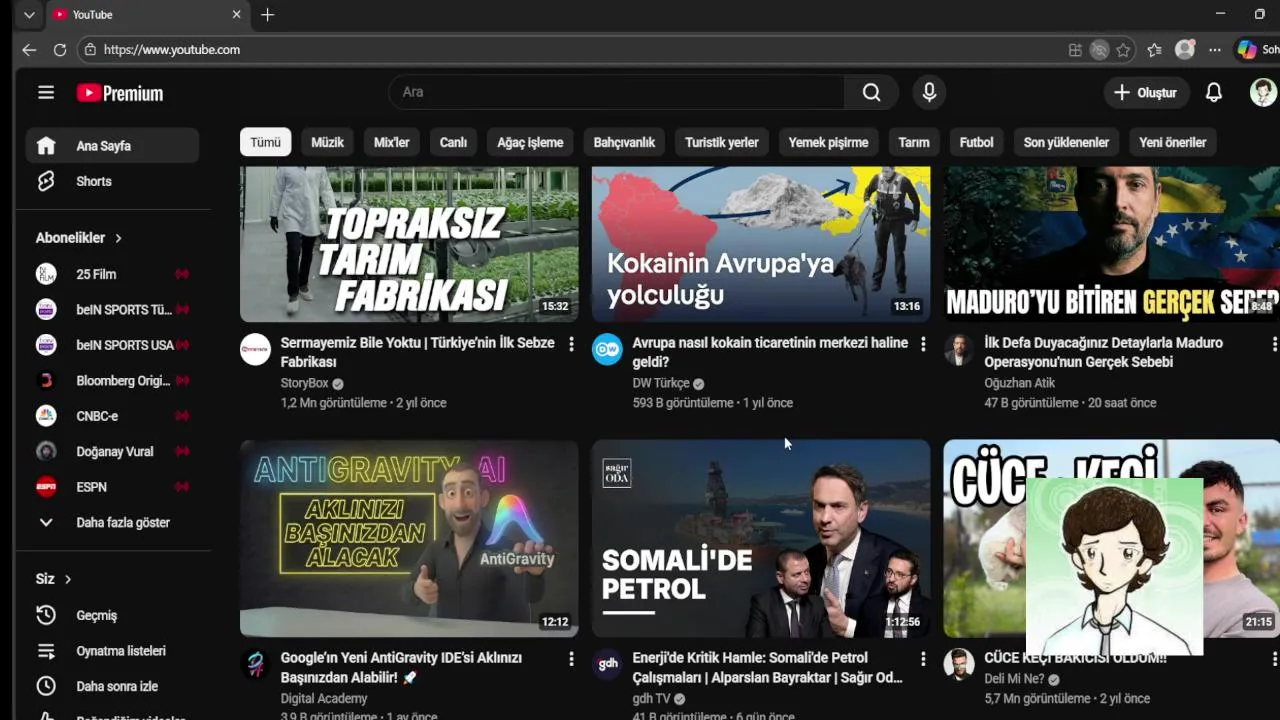Click the StoryBox channel name
This screenshot has height=720, width=1280.
coord(304,383)
